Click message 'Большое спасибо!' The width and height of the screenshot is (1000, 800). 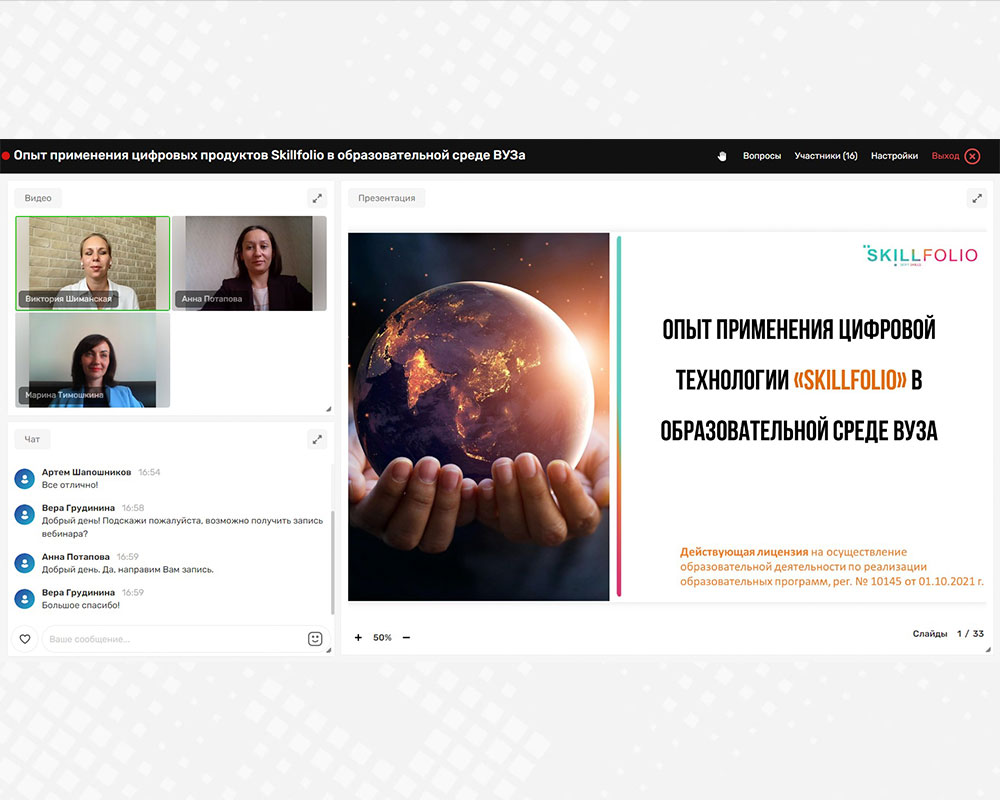pyautogui.click(x=81, y=605)
